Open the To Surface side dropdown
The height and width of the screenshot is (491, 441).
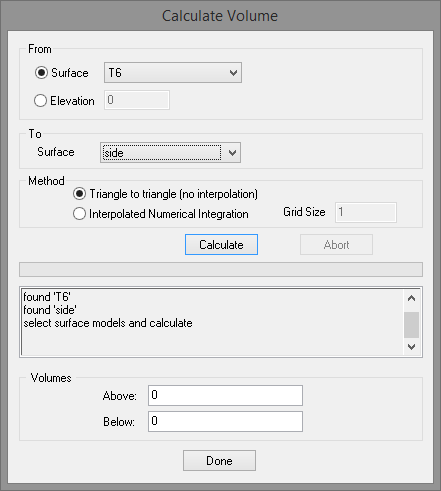[170, 153]
